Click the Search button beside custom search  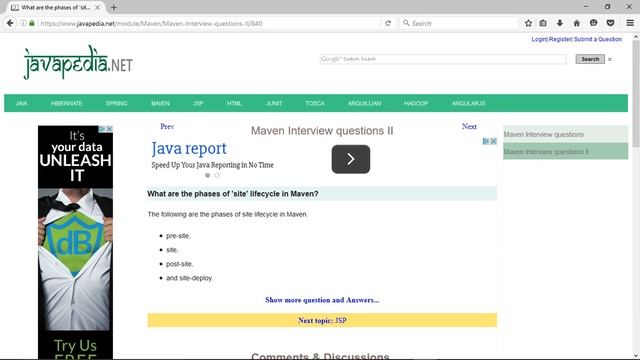coord(590,59)
